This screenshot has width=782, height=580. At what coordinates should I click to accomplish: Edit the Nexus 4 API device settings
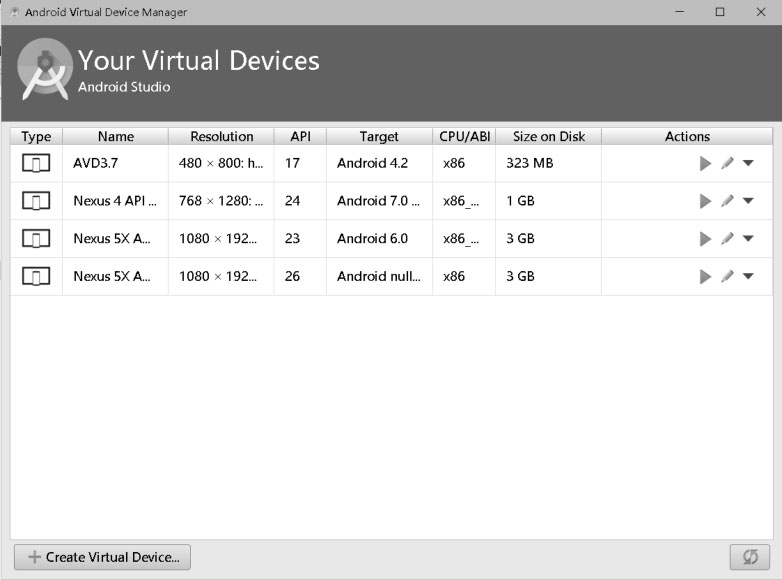[727, 200]
